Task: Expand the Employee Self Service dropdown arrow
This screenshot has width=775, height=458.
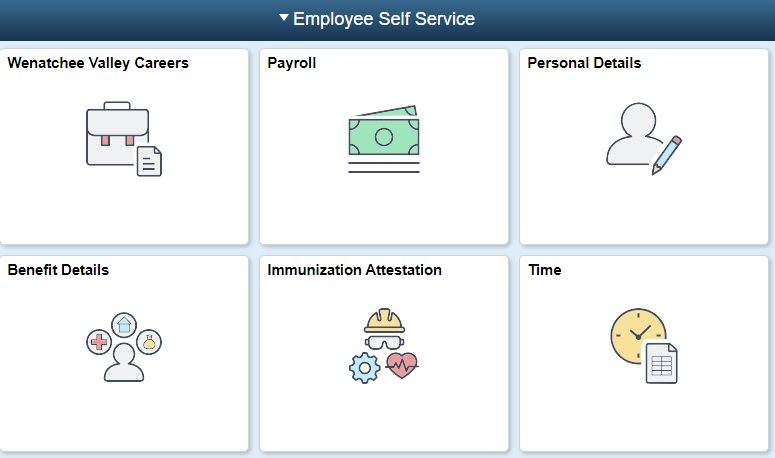Action: [x=284, y=18]
